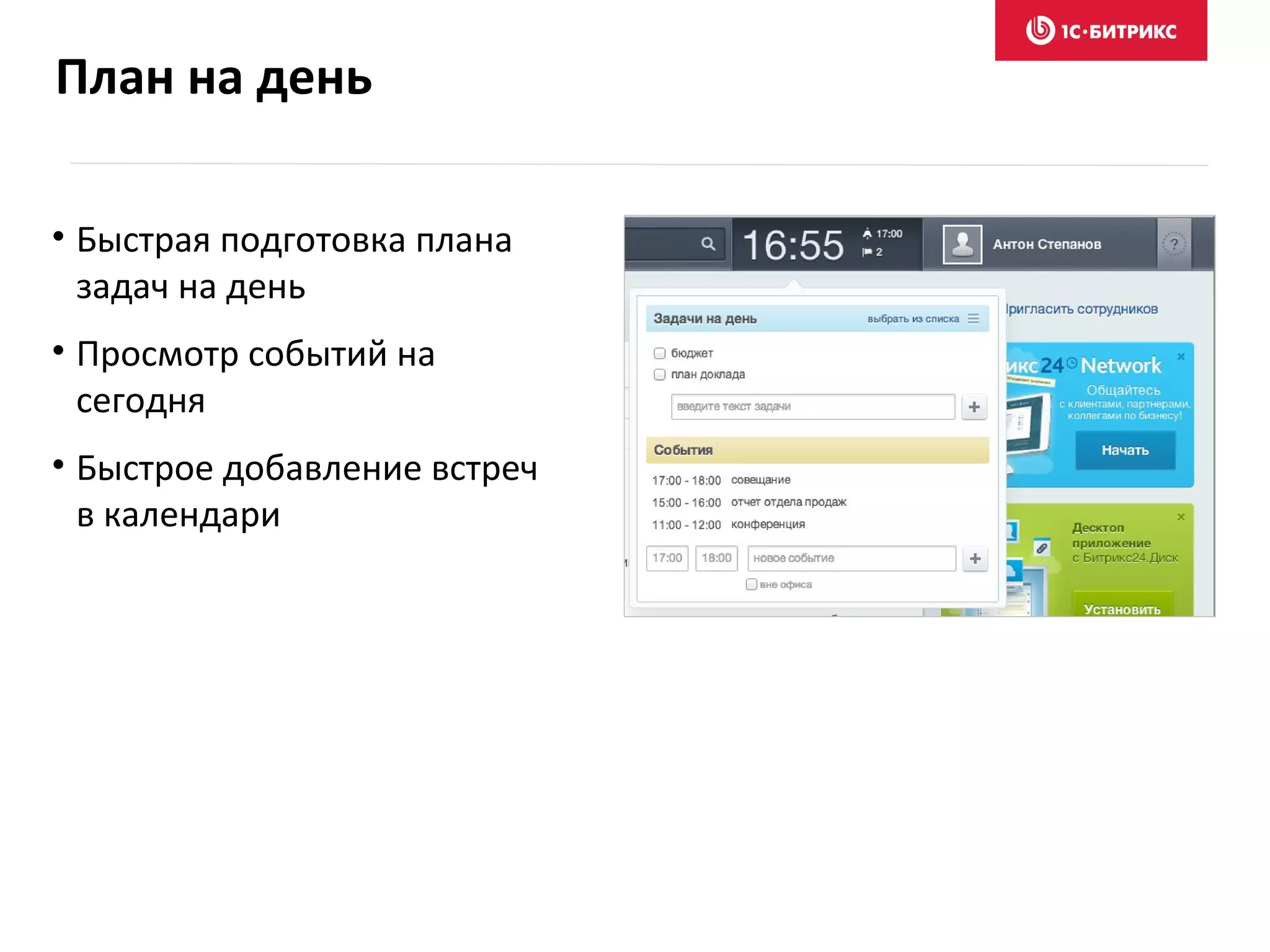This screenshot has height=952, width=1270.
Task: Focus the "новое событие" input field
Action: click(851, 558)
